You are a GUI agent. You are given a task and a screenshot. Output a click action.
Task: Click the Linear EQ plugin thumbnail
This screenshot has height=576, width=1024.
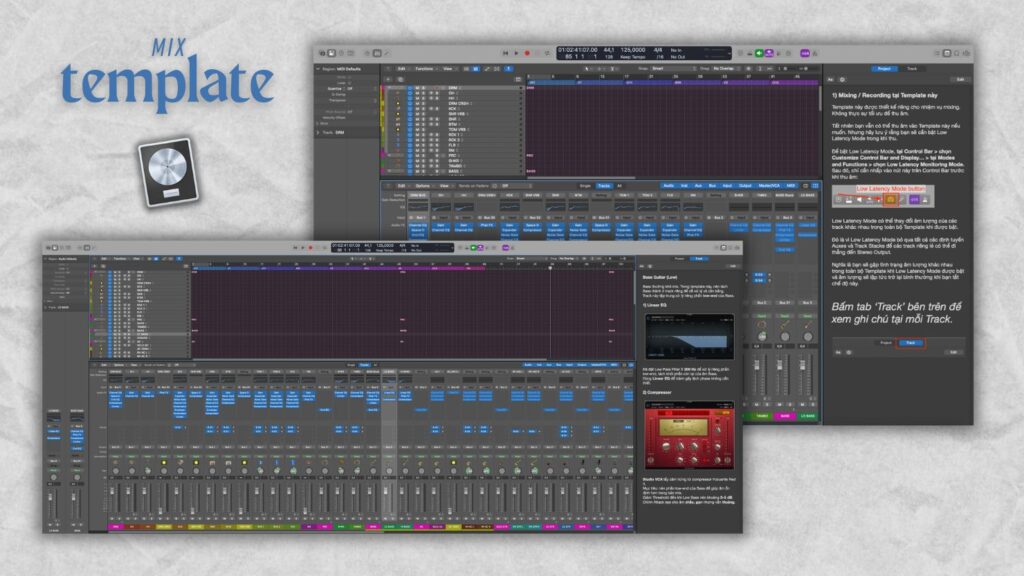(x=688, y=337)
